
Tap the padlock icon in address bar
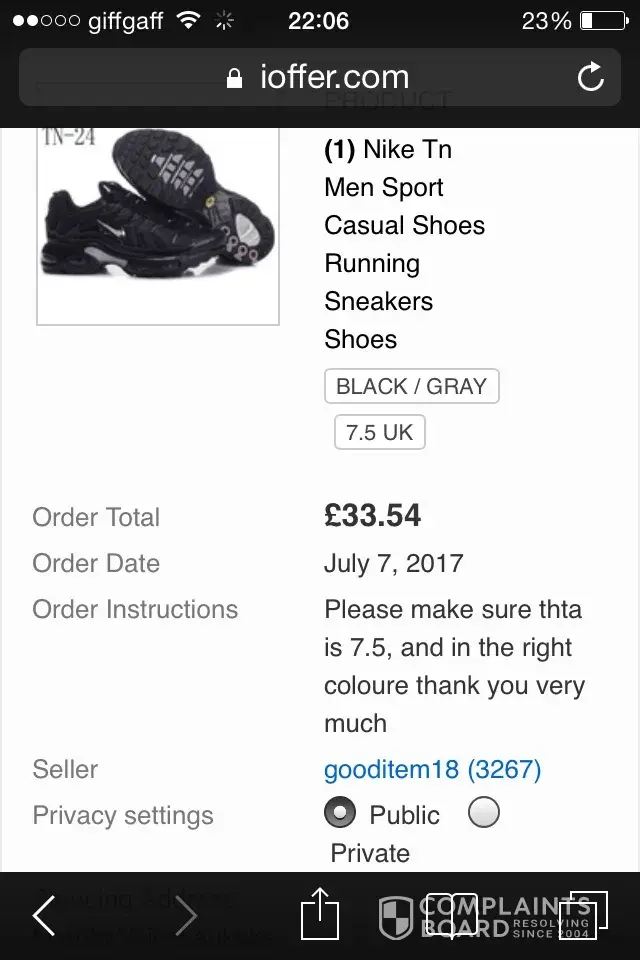[x=236, y=78]
